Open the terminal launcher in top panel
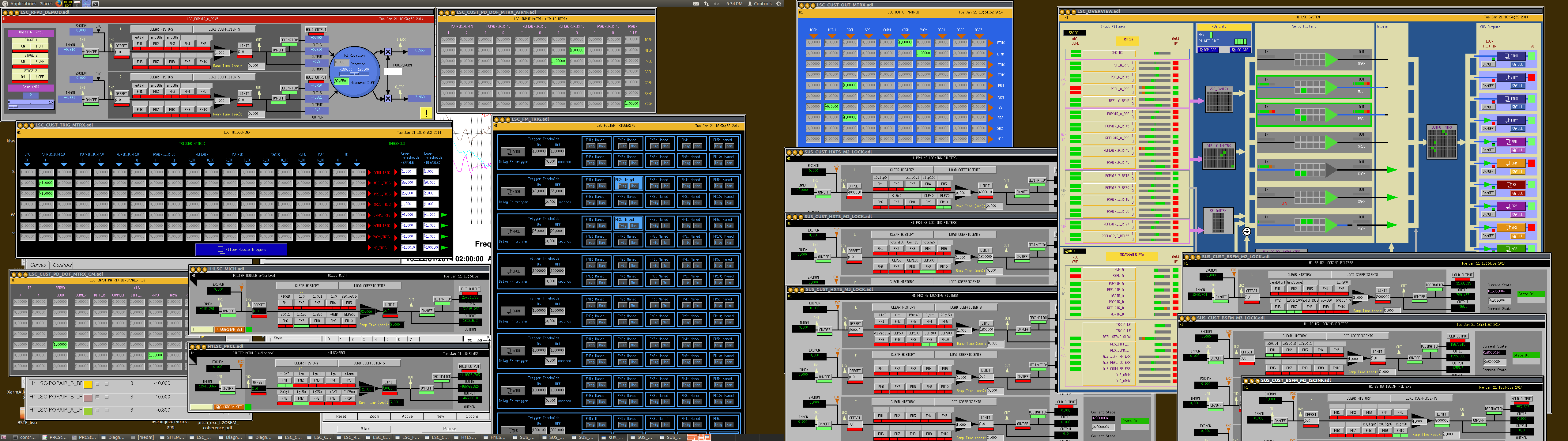This screenshot has height=441, width=1568. click(x=96, y=4)
